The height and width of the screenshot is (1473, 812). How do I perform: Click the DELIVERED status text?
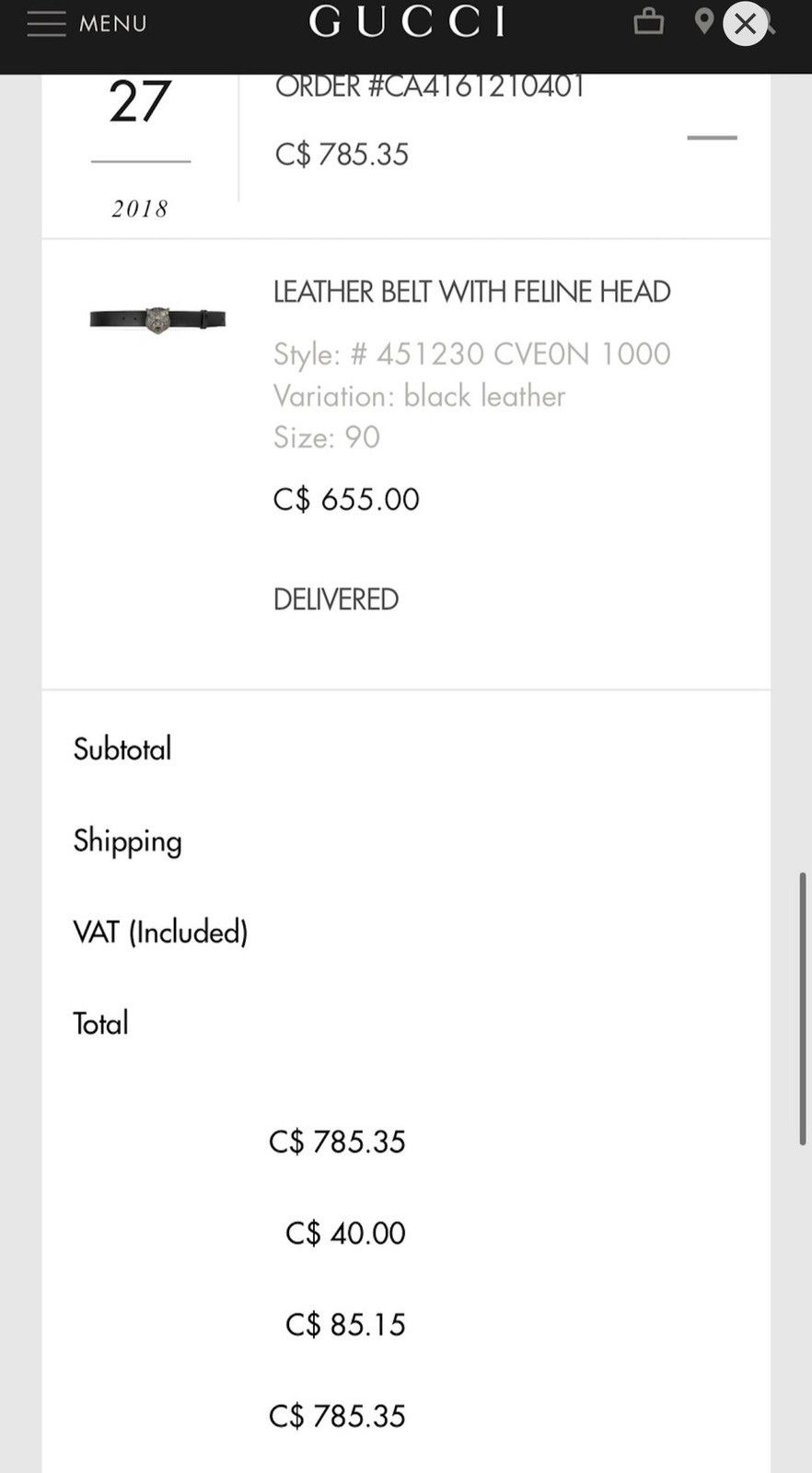(336, 599)
